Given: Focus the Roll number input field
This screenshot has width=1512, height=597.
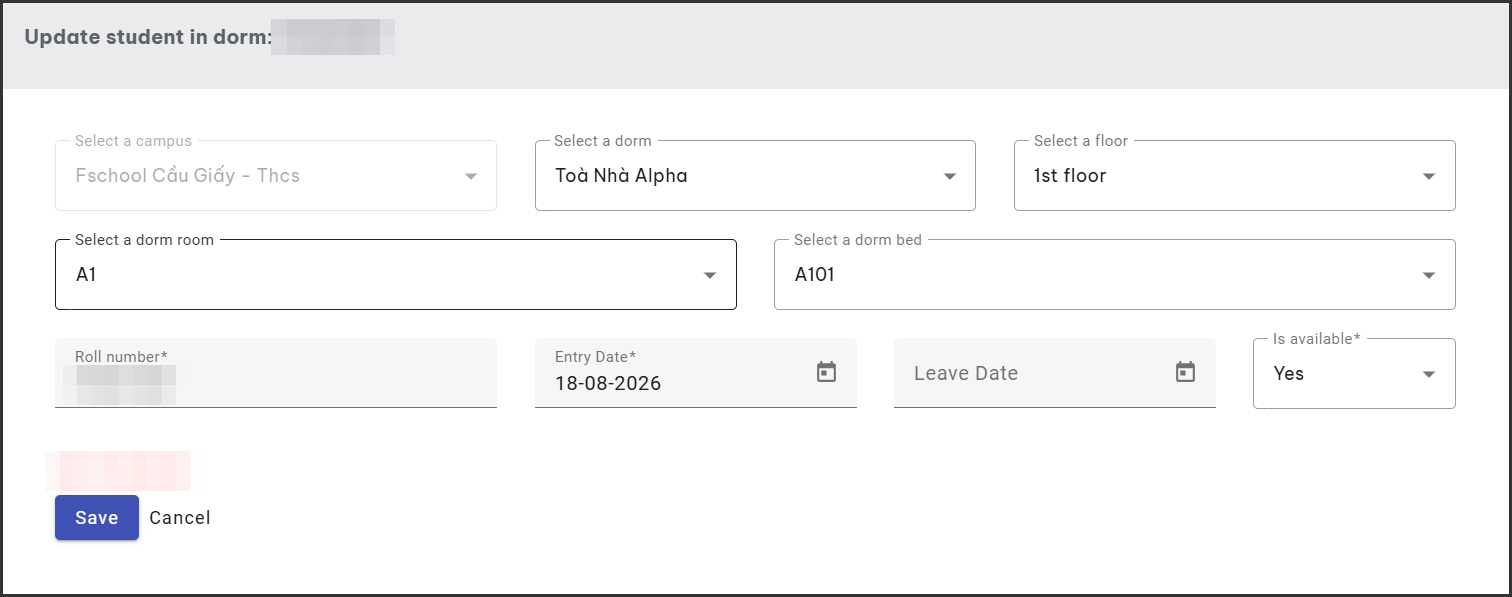Looking at the screenshot, I should coord(276,373).
